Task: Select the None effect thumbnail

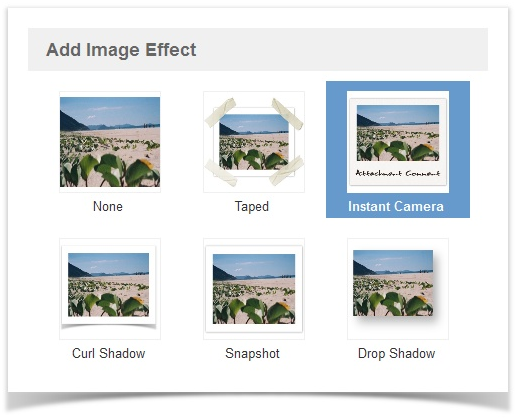Action: 110,142
